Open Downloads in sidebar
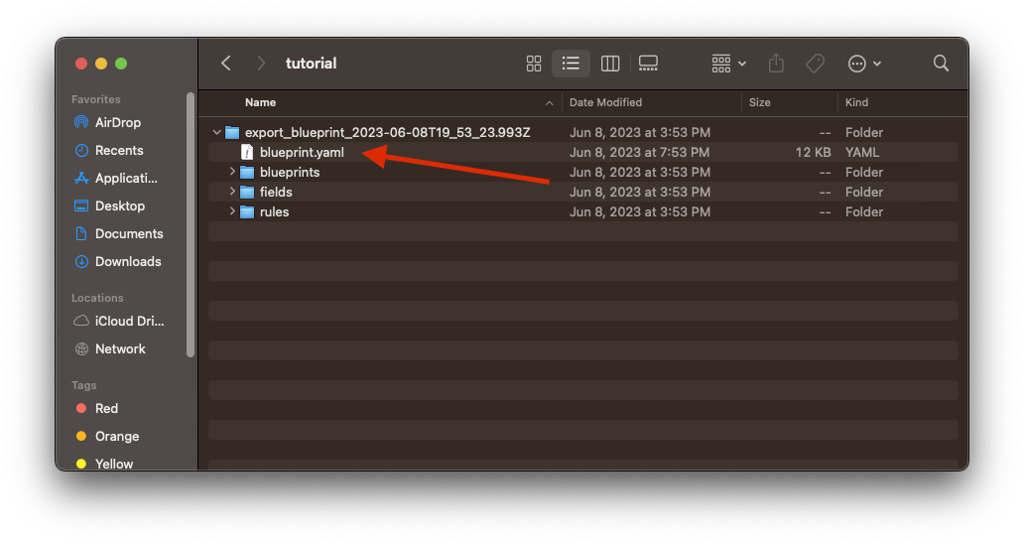1024x544 pixels. (x=128, y=261)
